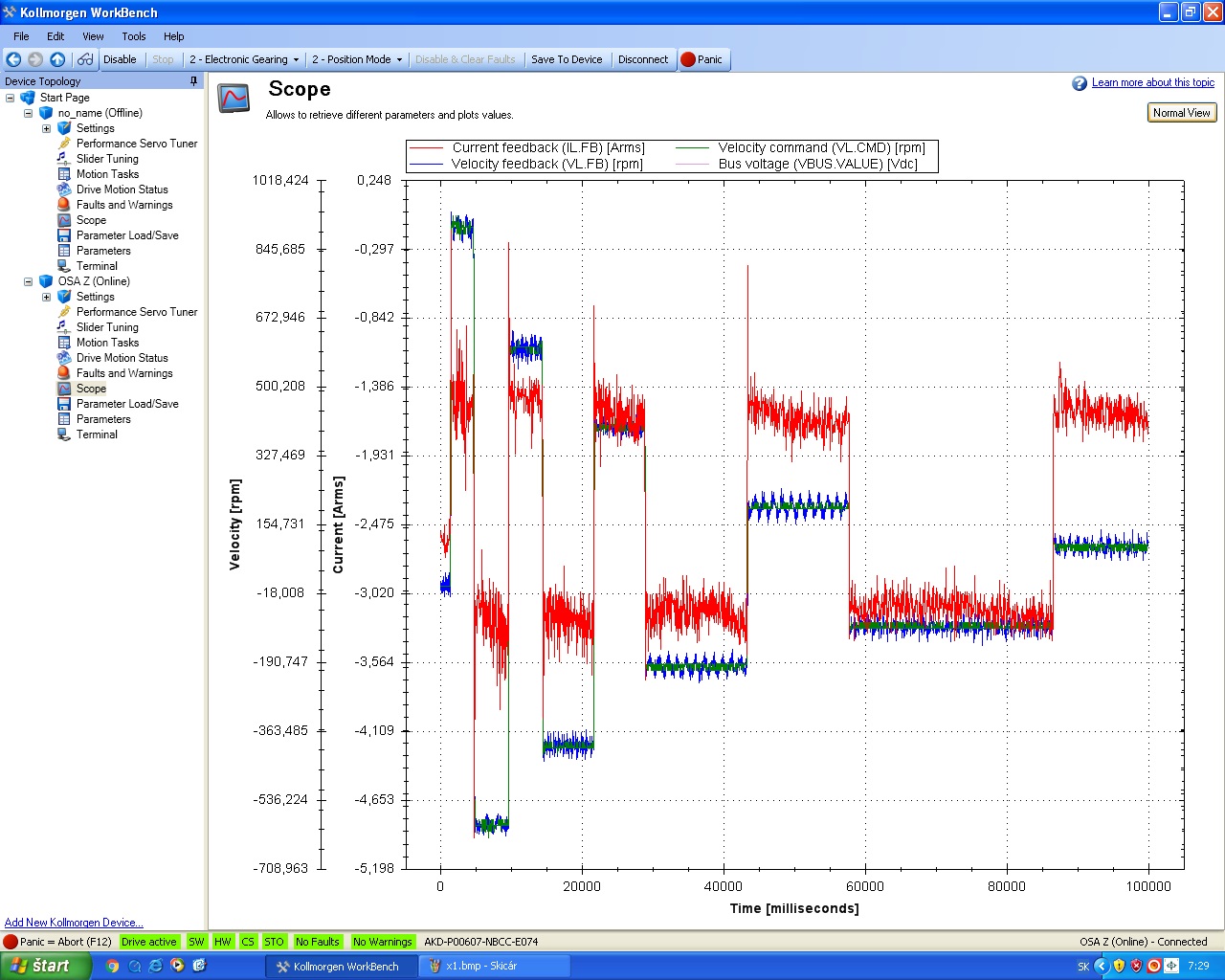
Task: Click the STO status indicator
Action: pyautogui.click(x=274, y=942)
